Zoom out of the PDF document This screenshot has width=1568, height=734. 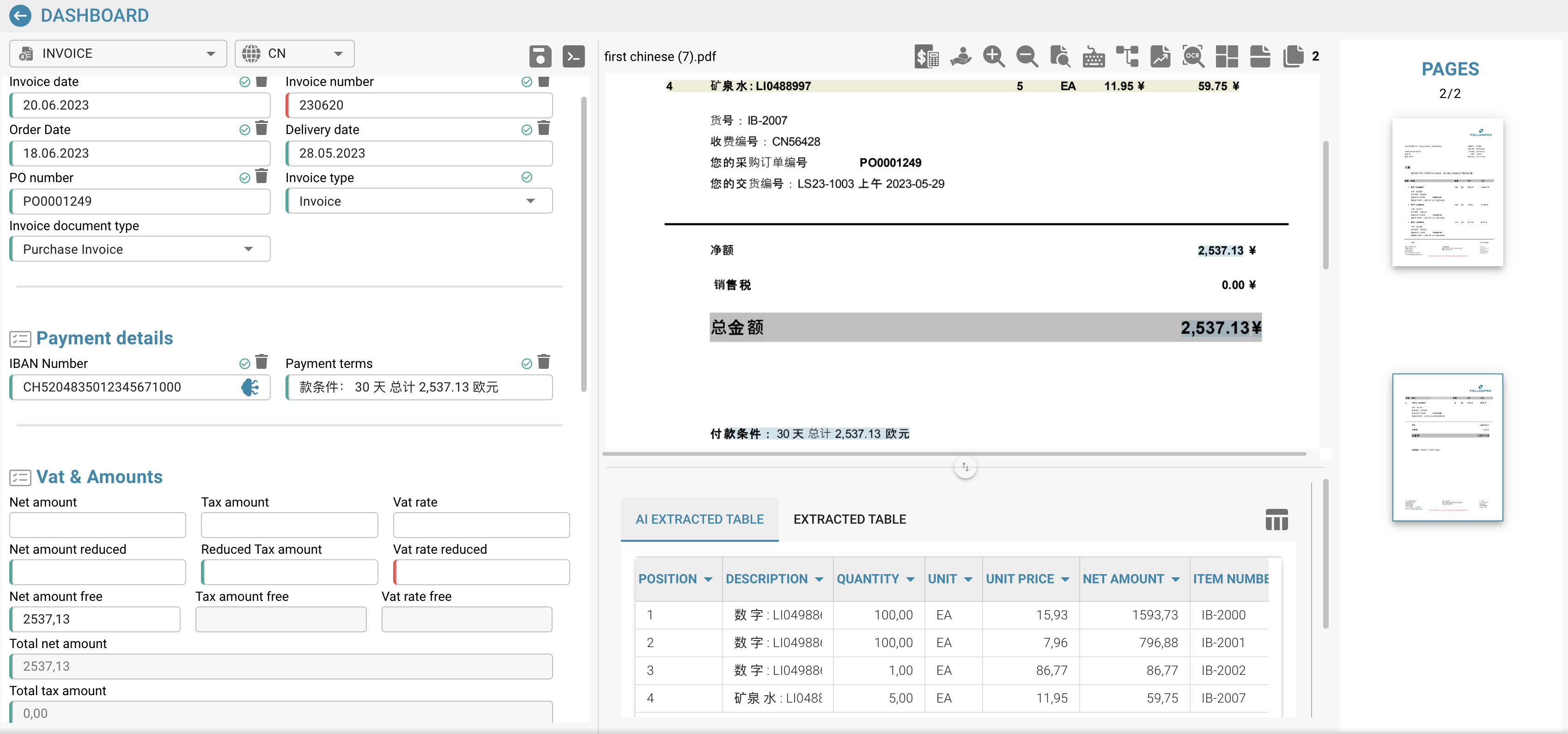tap(1027, 56)
